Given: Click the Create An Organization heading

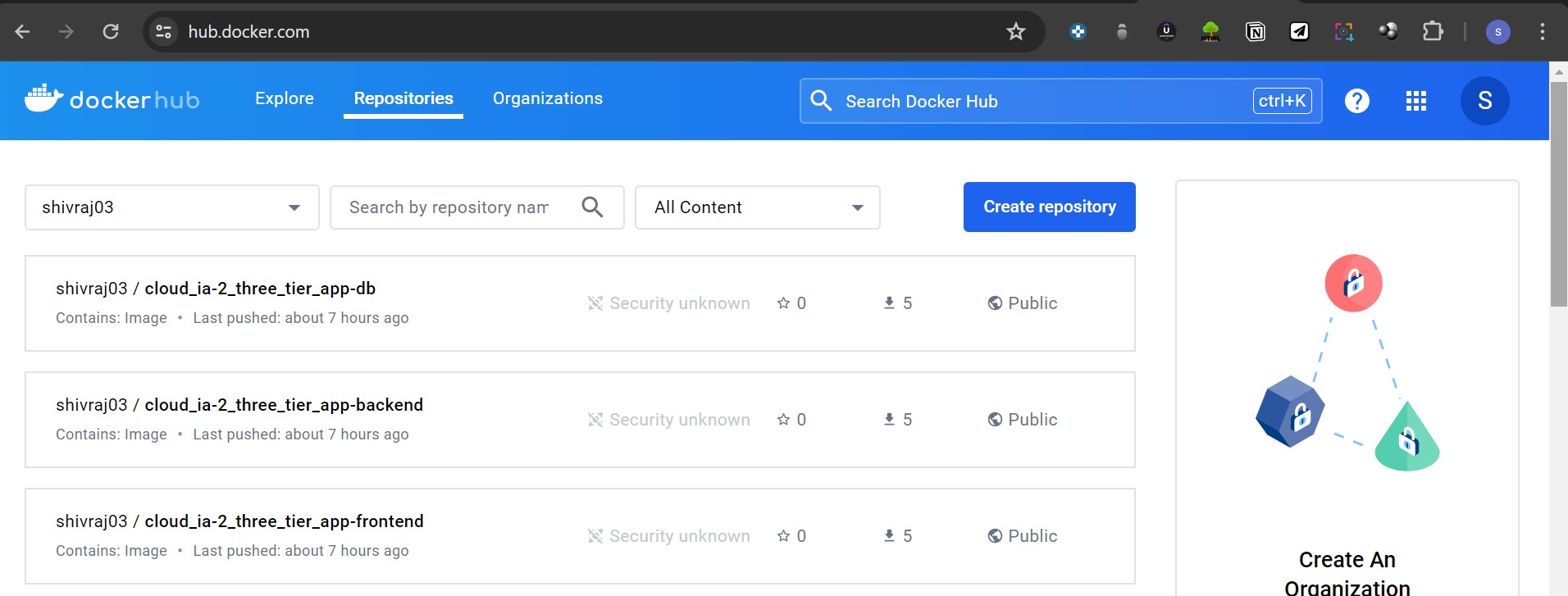Looking at the screenshot, I should (x=1347, y=573).
